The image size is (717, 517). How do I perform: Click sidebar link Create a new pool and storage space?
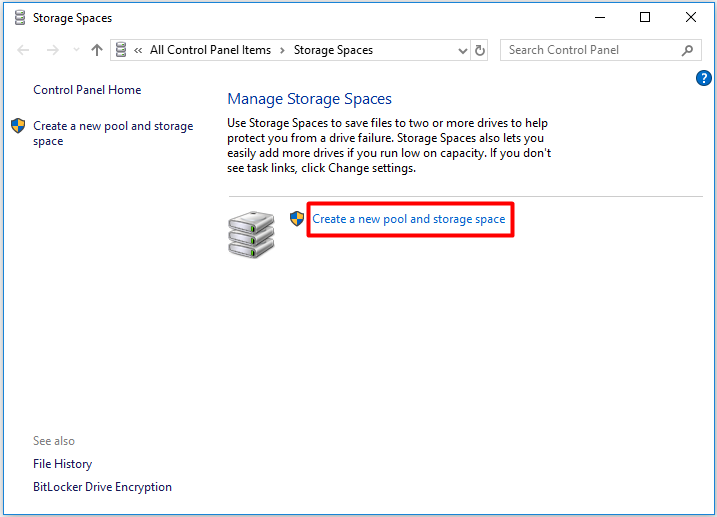[x=113, y=133]
